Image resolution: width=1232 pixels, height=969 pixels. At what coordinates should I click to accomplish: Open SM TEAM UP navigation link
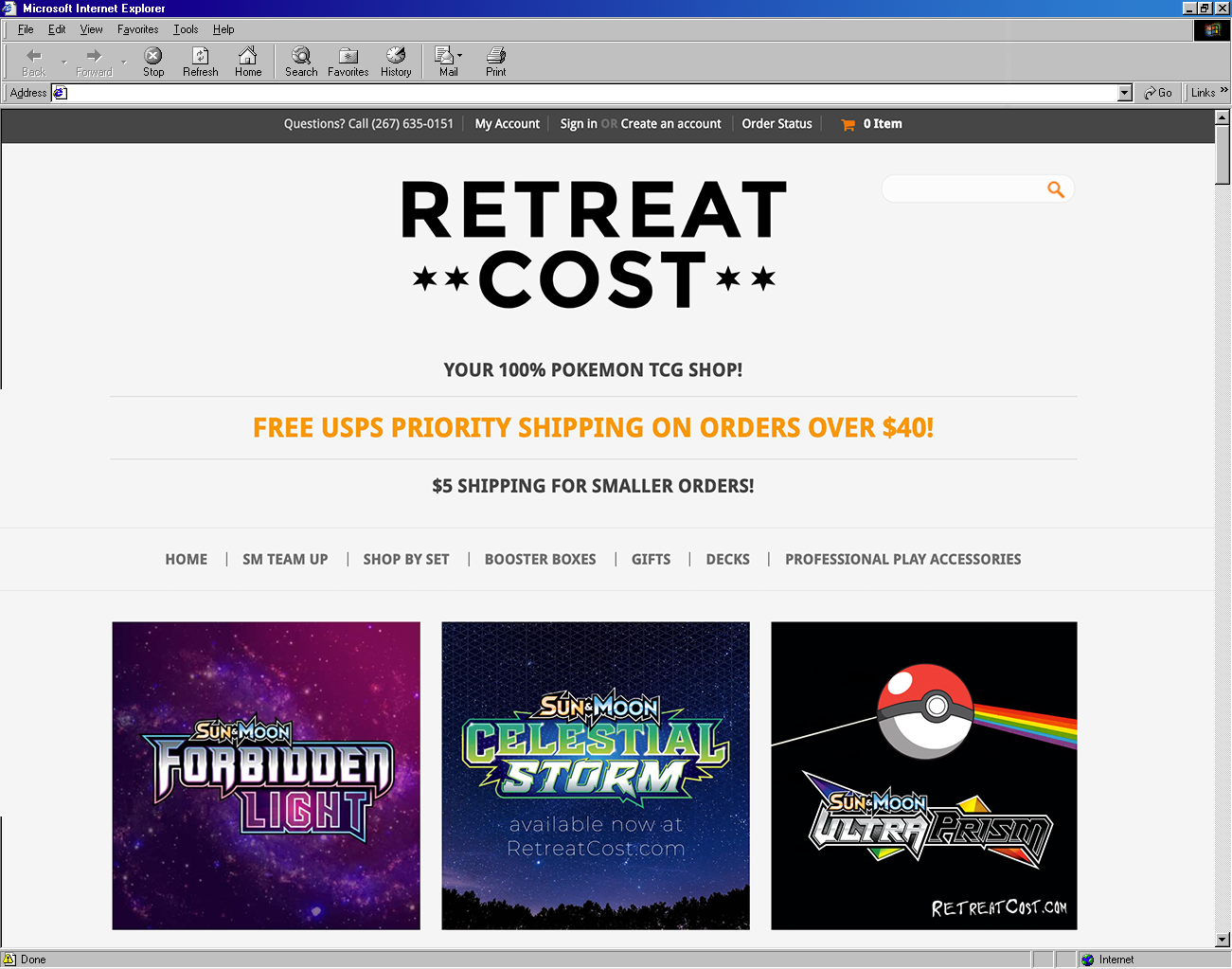coord(285,560)
